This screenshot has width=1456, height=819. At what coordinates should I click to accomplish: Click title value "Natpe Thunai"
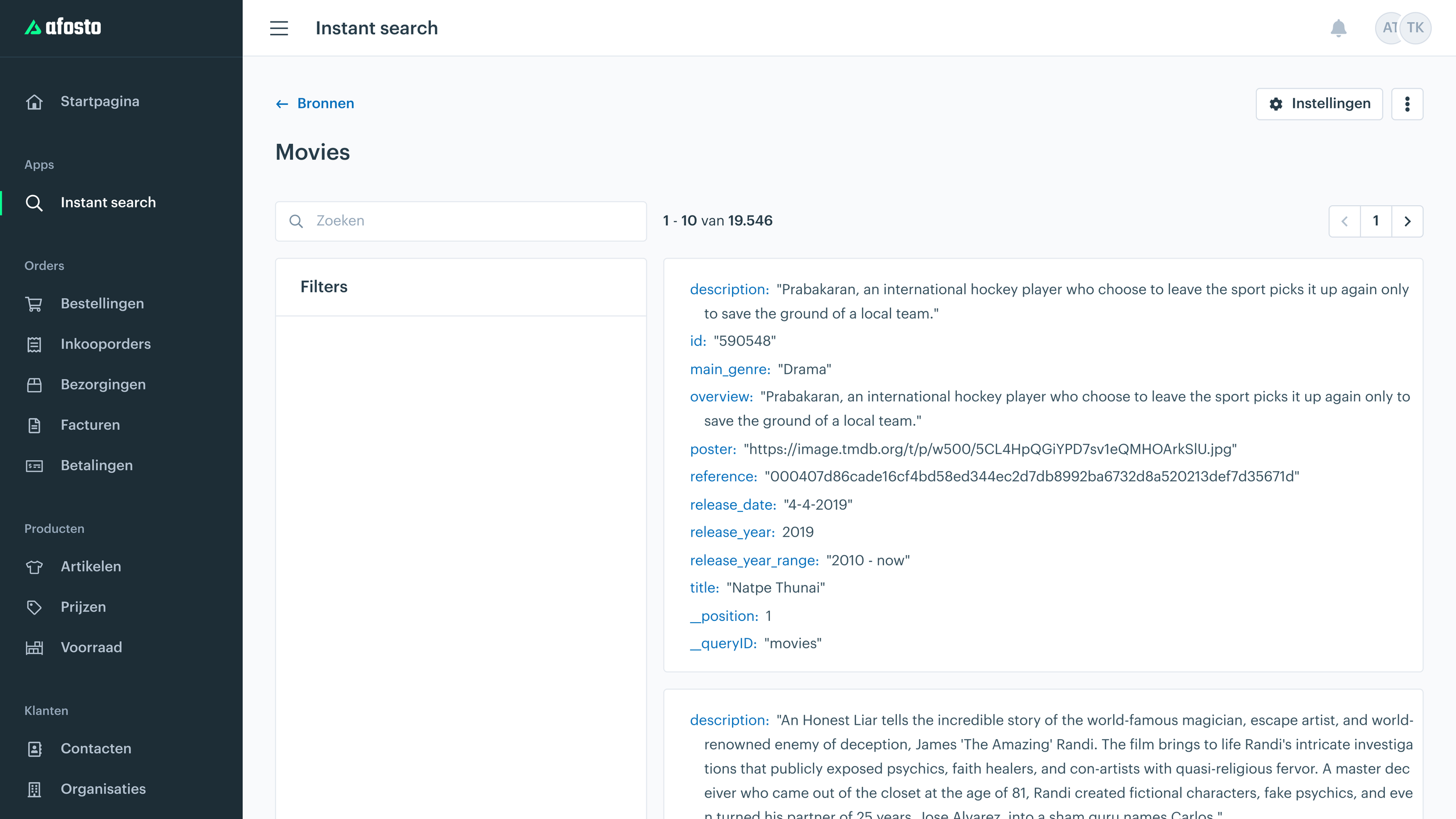point(776,588)
